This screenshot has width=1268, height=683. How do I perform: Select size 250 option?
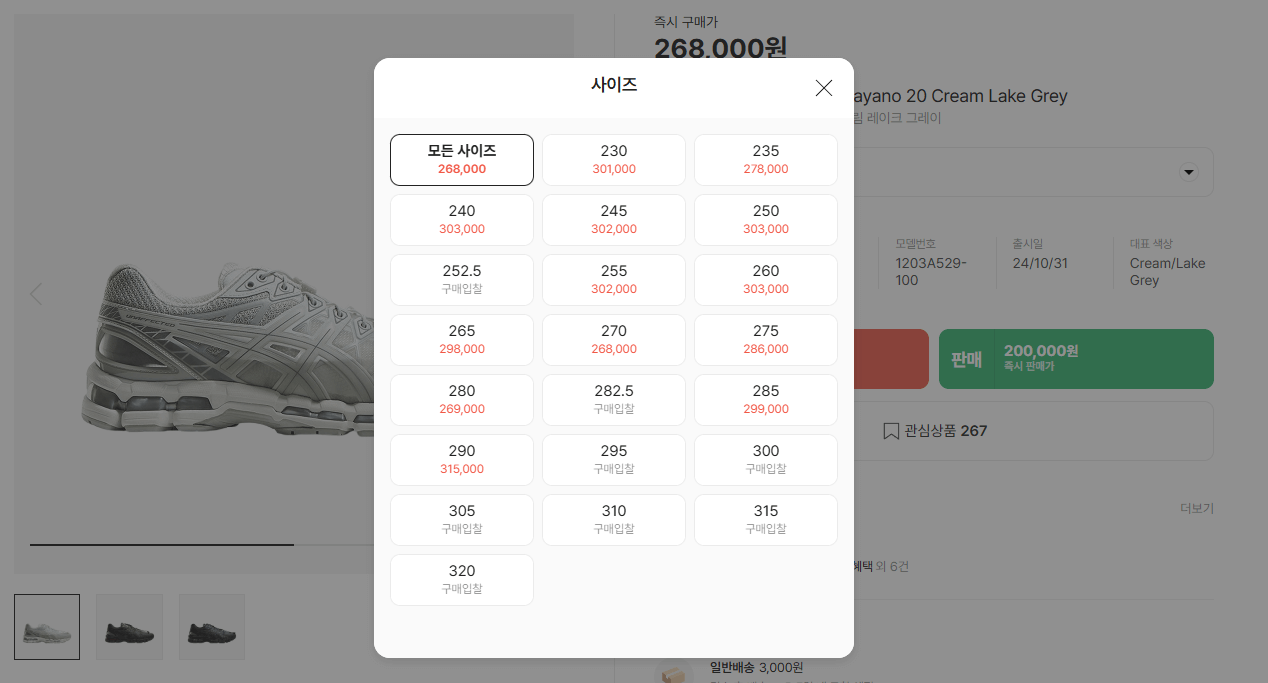click(766, 220)
